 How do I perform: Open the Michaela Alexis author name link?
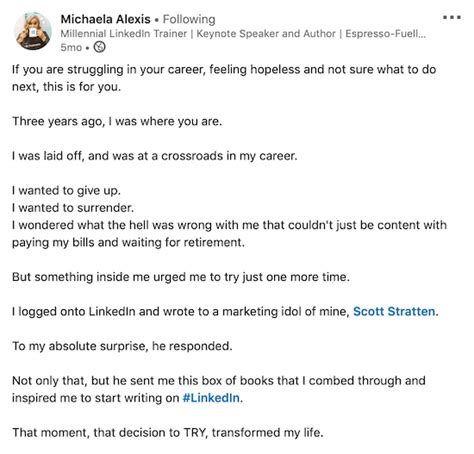click(105, 19)
